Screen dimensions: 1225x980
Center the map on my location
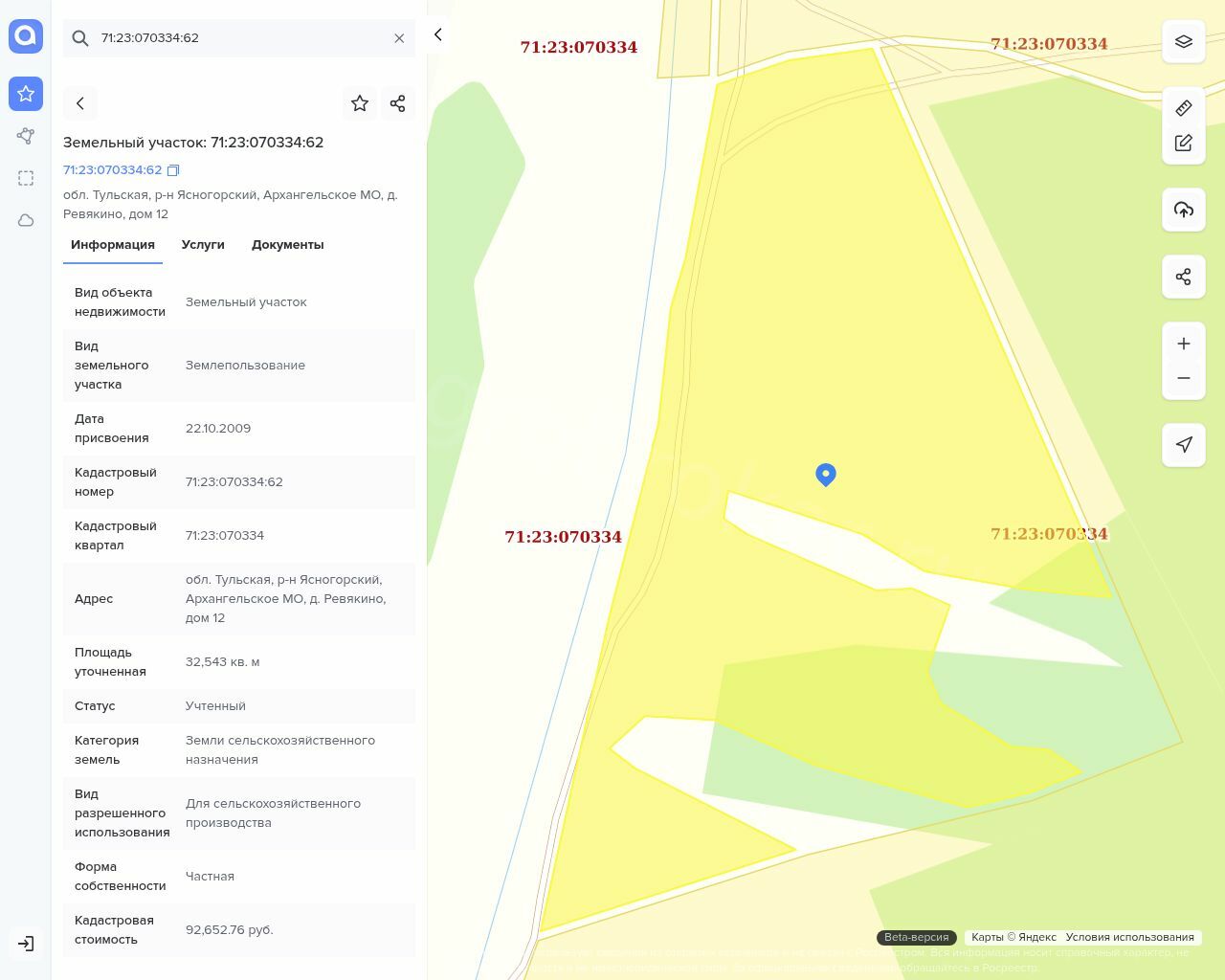coord(1183,444)
